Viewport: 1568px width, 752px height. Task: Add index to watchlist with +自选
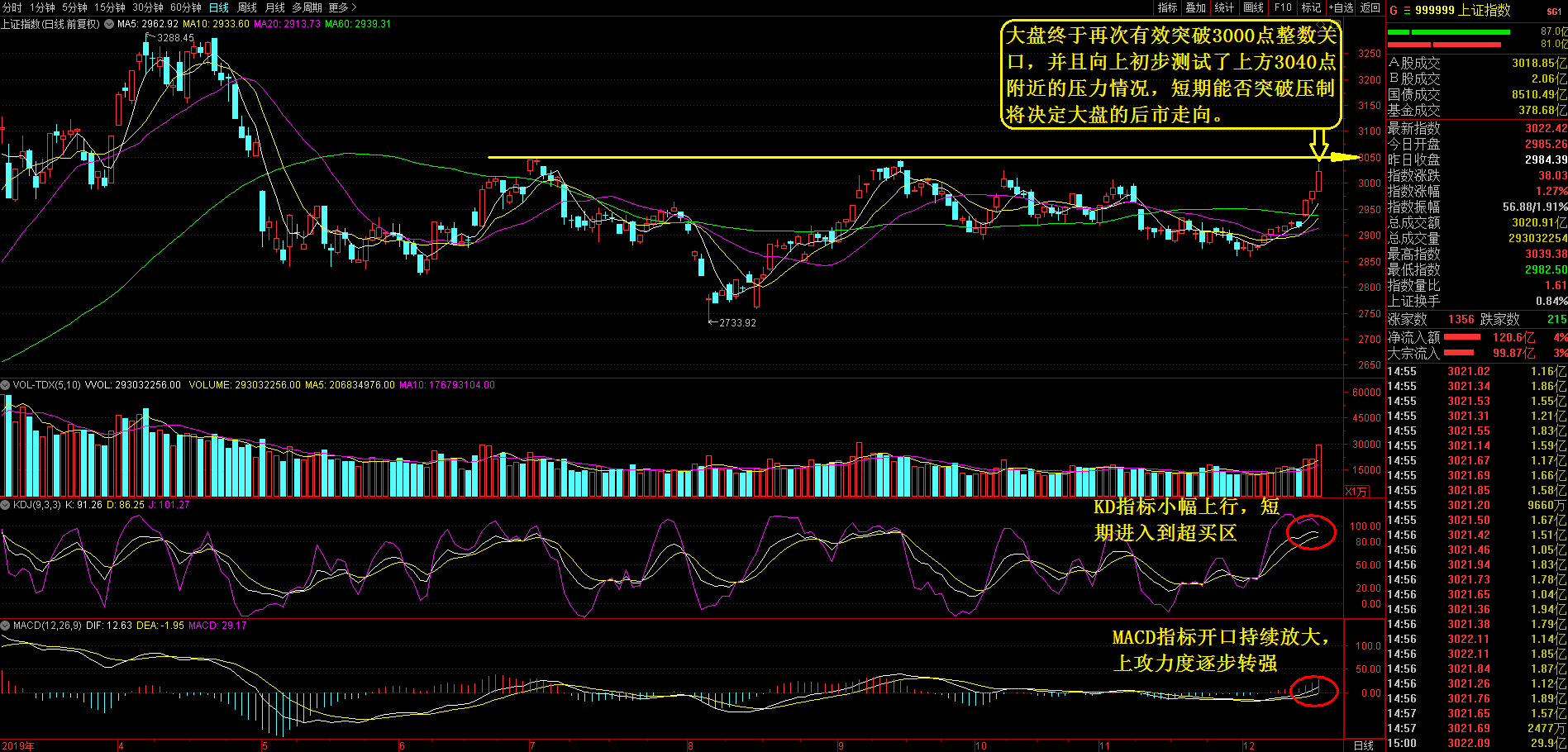point(1342,7)
